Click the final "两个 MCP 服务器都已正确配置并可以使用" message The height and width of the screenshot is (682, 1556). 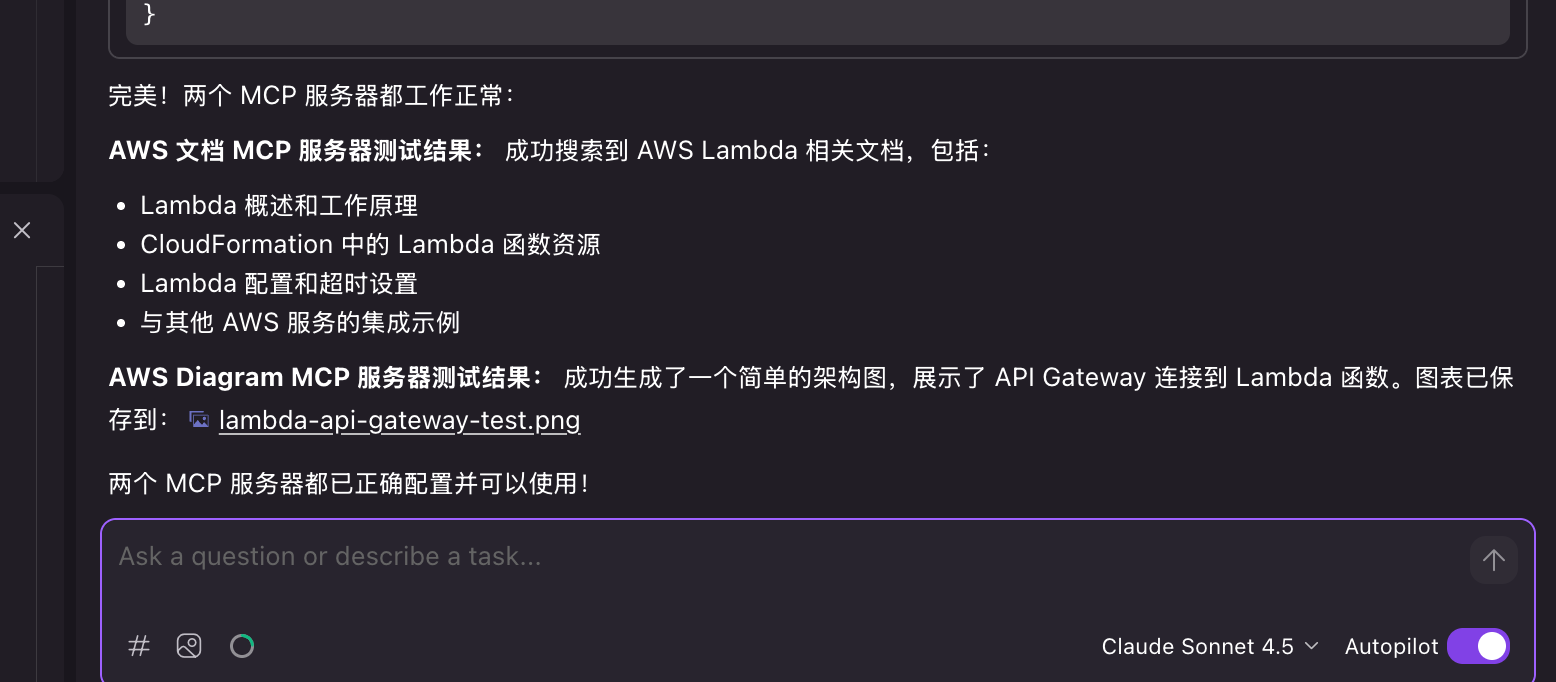pos(348,484)
